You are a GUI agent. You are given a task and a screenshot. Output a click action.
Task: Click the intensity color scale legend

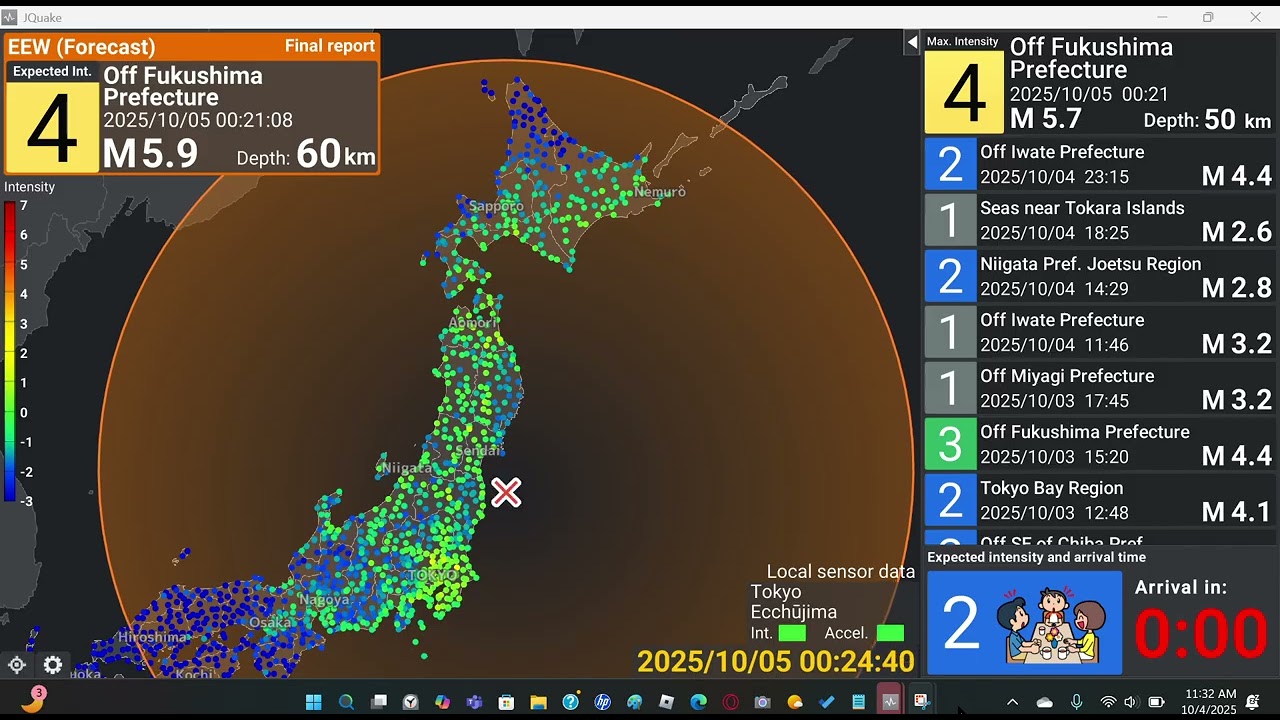(x=10, y=351)
